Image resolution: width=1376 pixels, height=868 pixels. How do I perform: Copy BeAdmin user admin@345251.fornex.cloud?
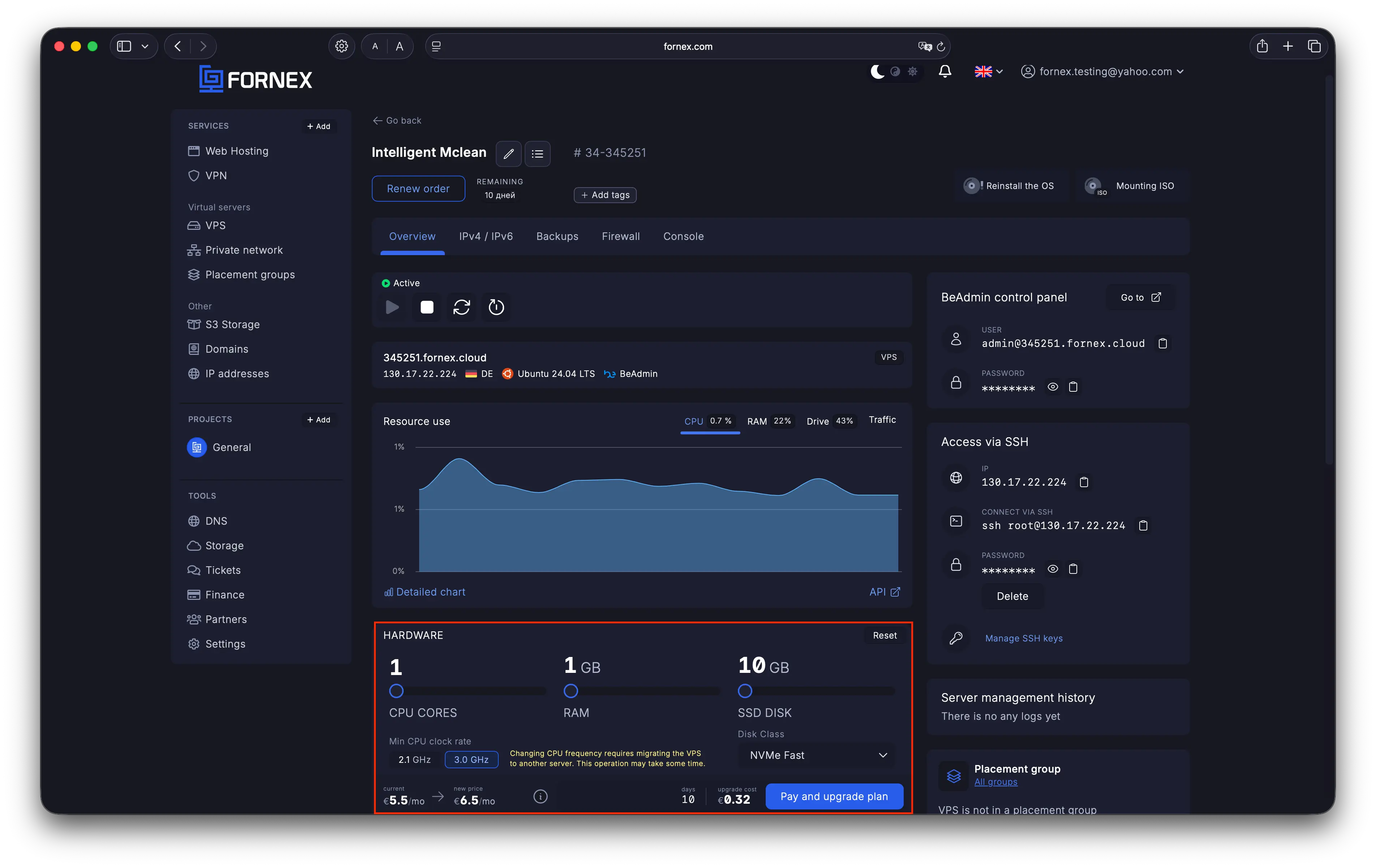[1162, 343]
